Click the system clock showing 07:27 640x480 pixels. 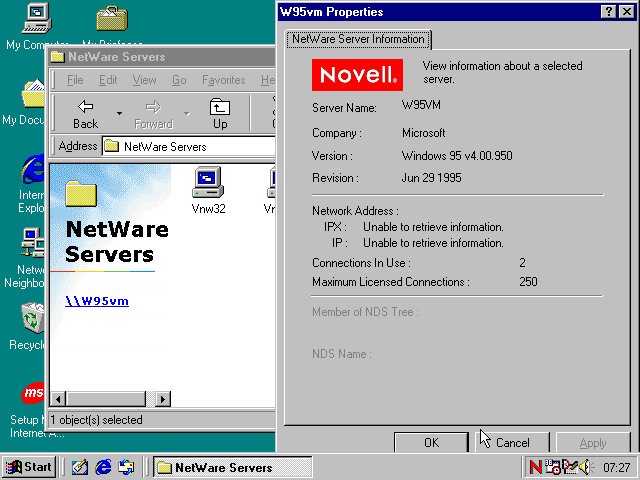(616, 468)
